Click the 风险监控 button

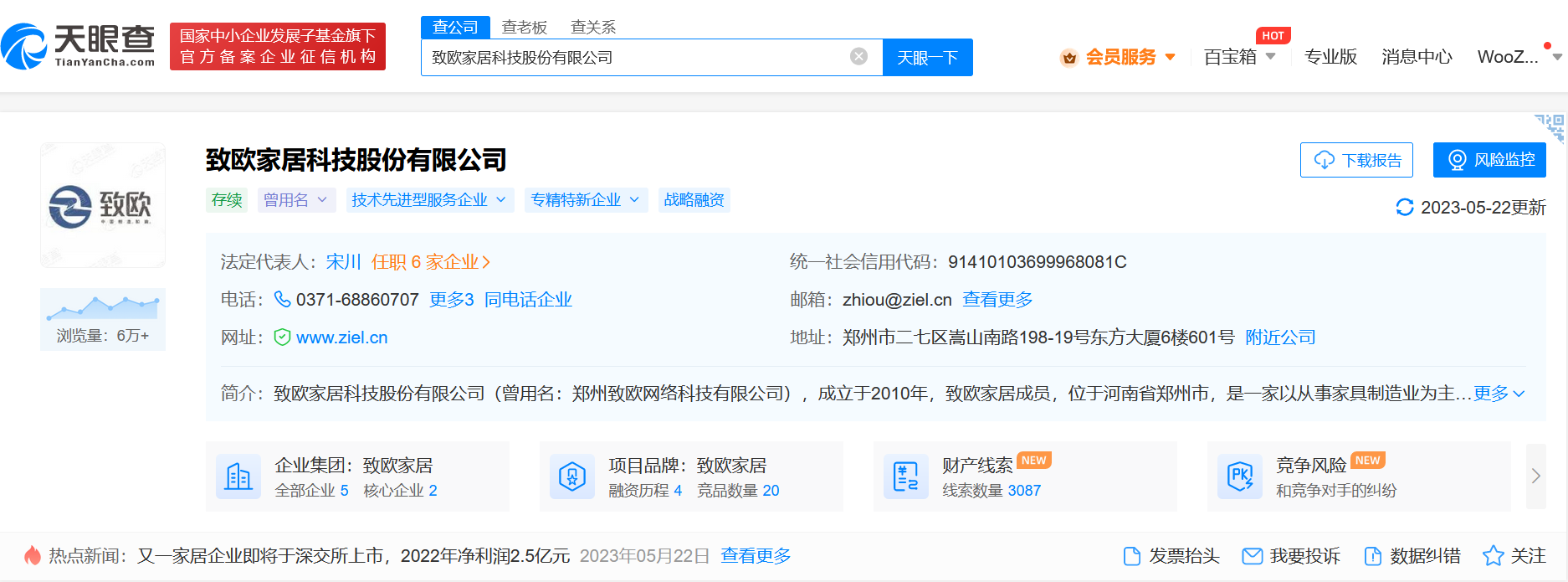pyautogui.click(x=1489, y=160)
